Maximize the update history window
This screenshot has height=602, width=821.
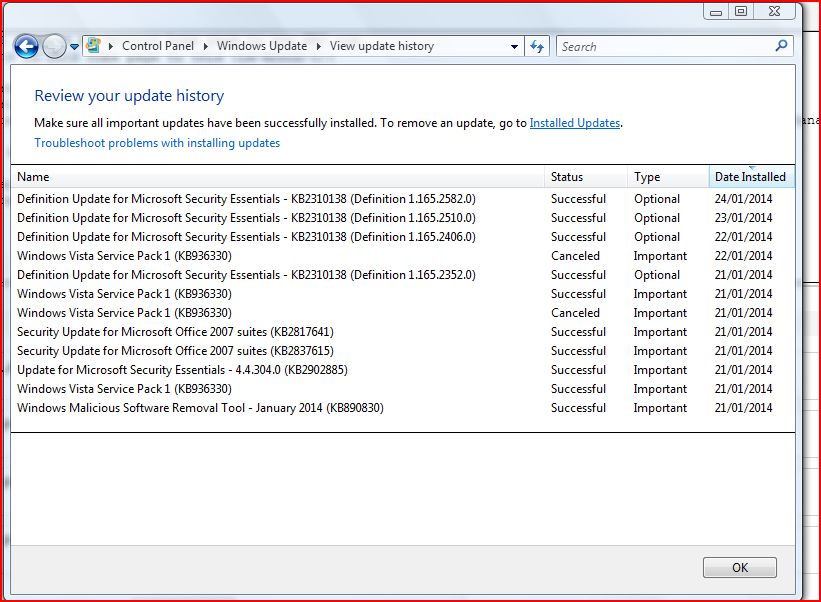[x=740, y=12]
